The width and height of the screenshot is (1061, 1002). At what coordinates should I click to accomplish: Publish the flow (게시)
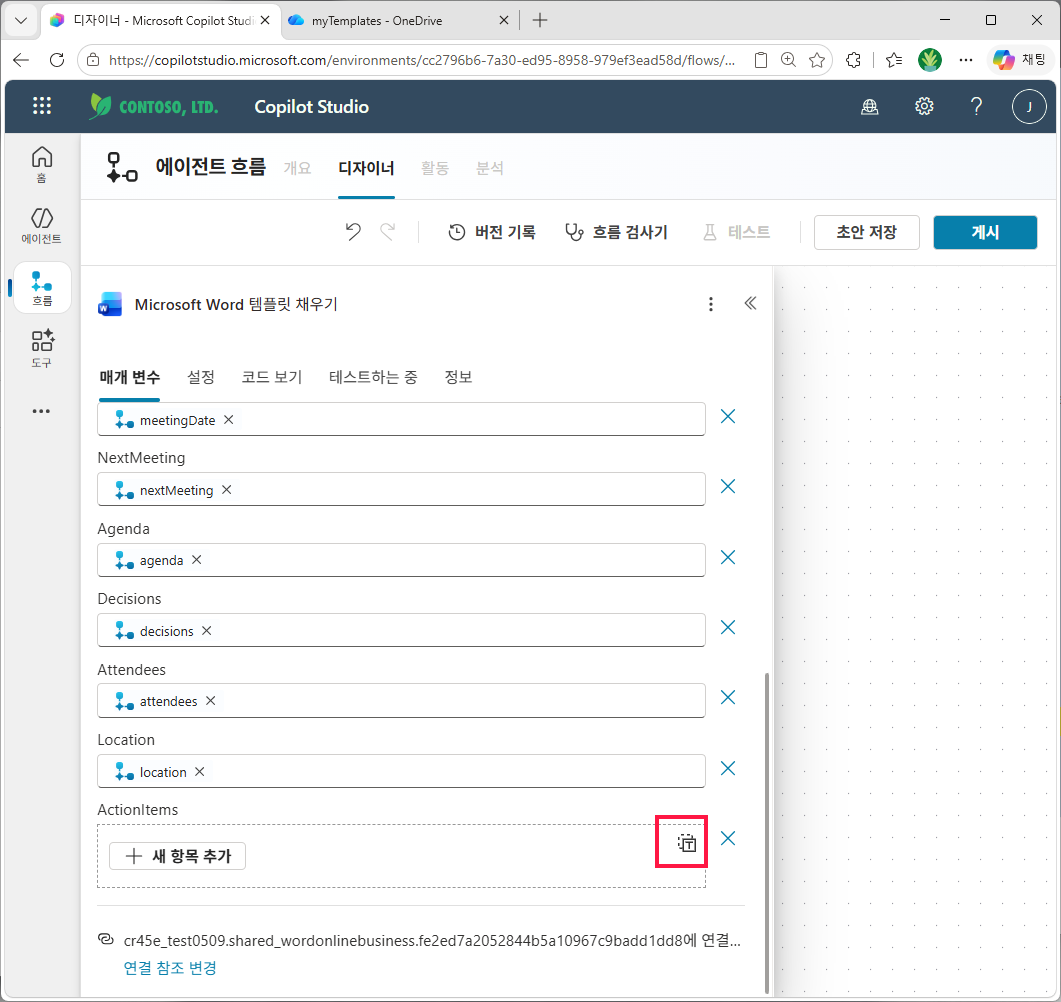tap(985, 232)
